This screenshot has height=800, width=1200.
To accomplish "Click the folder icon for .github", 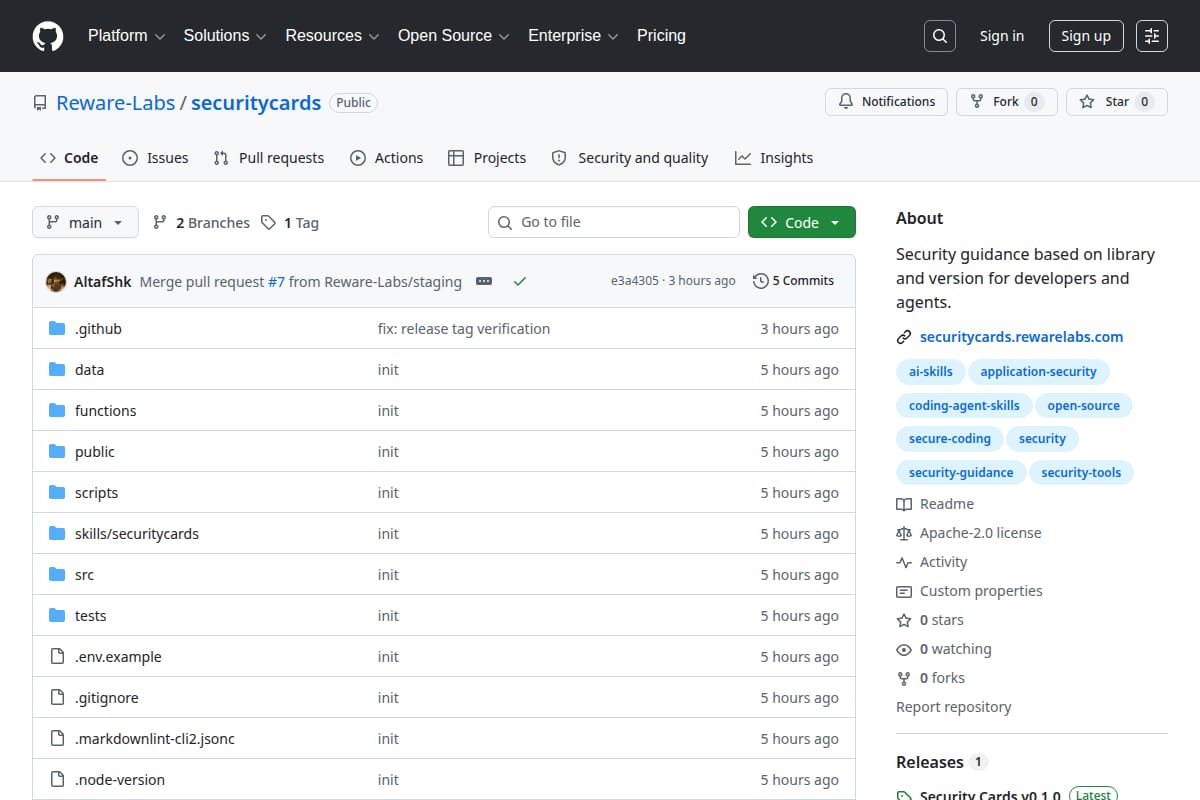I will (x=57, y=328).
